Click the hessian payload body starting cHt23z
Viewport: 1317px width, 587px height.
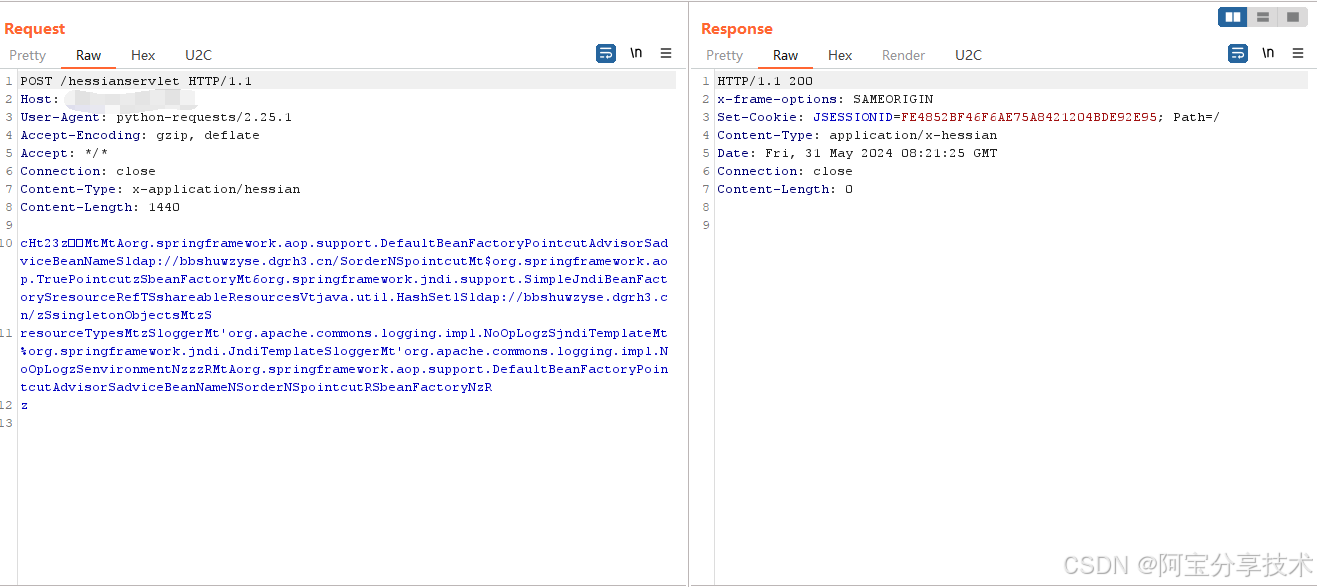tap(344, 279)
